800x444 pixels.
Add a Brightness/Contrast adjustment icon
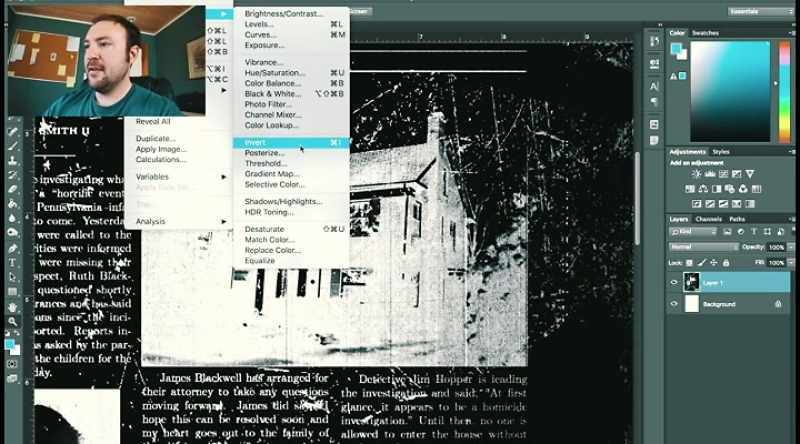tap(696, 174)
